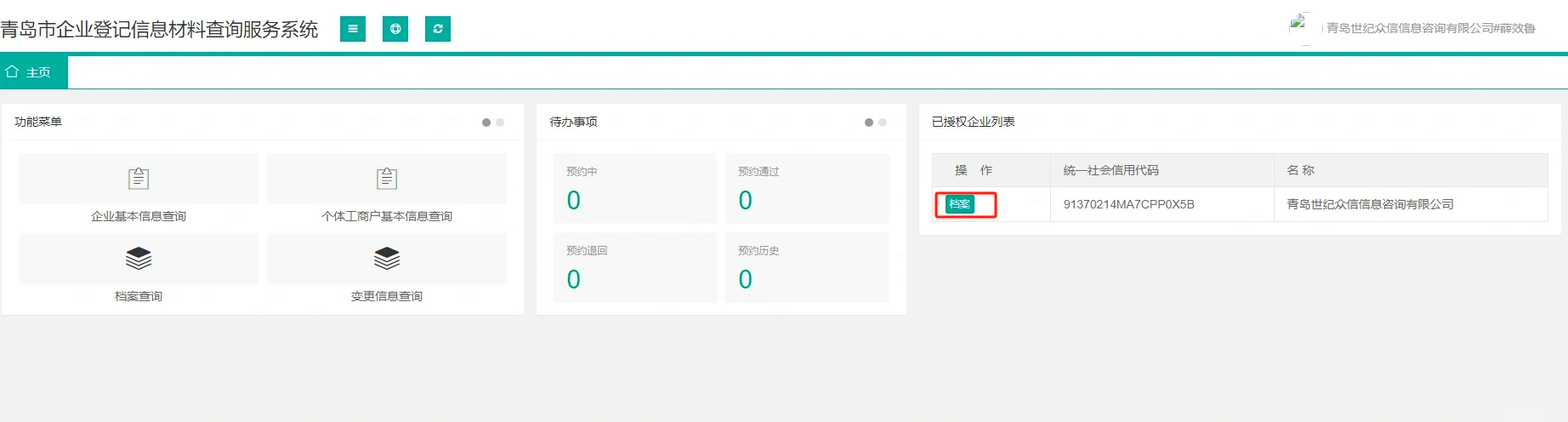Click the system title 青岛市企业登记信息材料查询服务系统
This screenshot has width=1568, height=422.
pyautogui.click(x=159, y=29)
